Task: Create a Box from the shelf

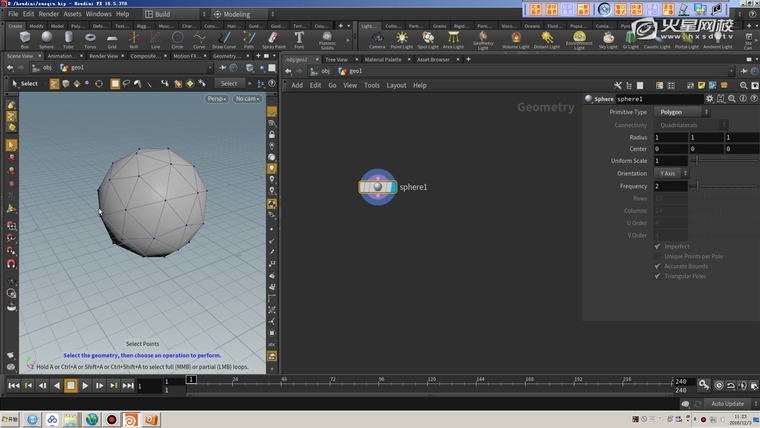Action: pos(24,39)
